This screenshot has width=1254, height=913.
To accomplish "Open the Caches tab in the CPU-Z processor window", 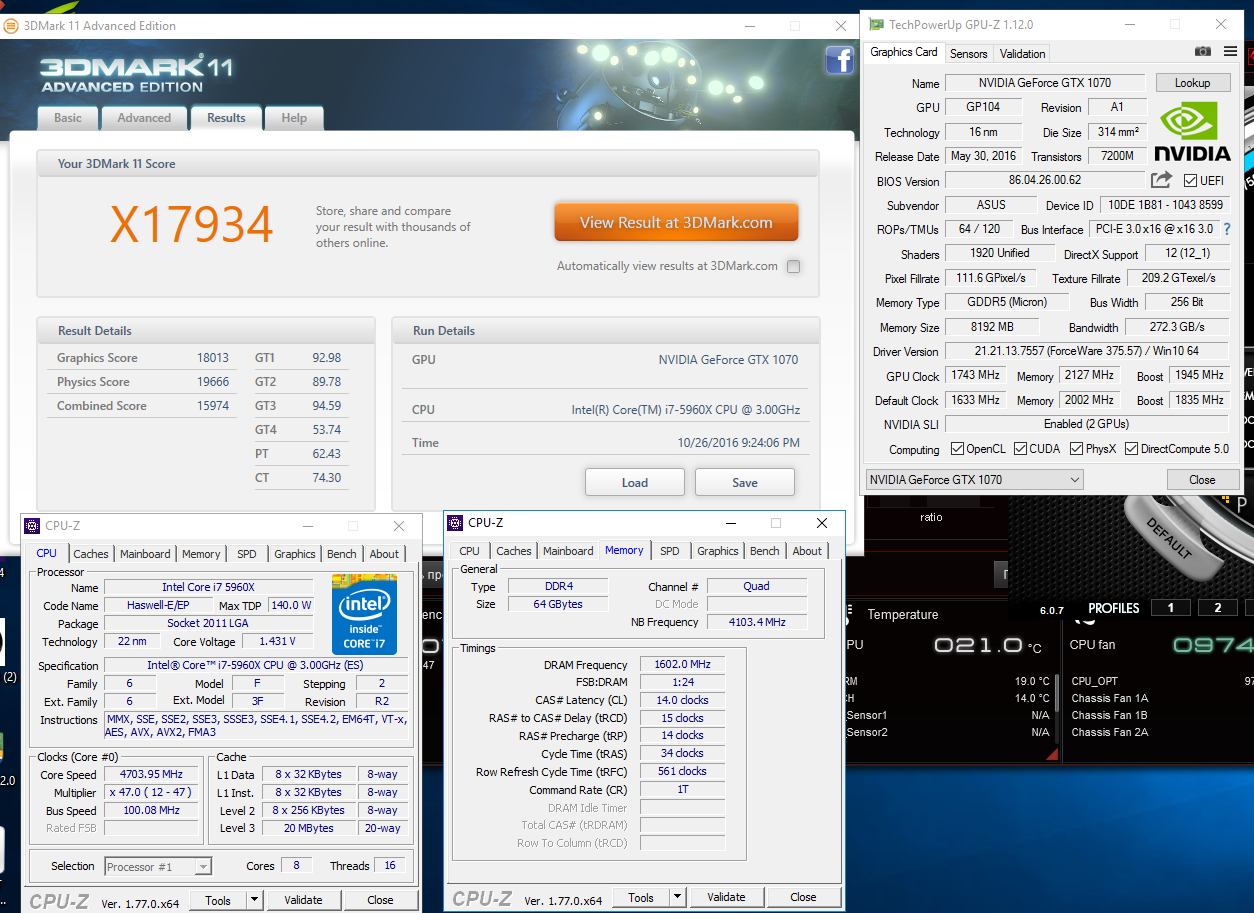I will 91,554.
